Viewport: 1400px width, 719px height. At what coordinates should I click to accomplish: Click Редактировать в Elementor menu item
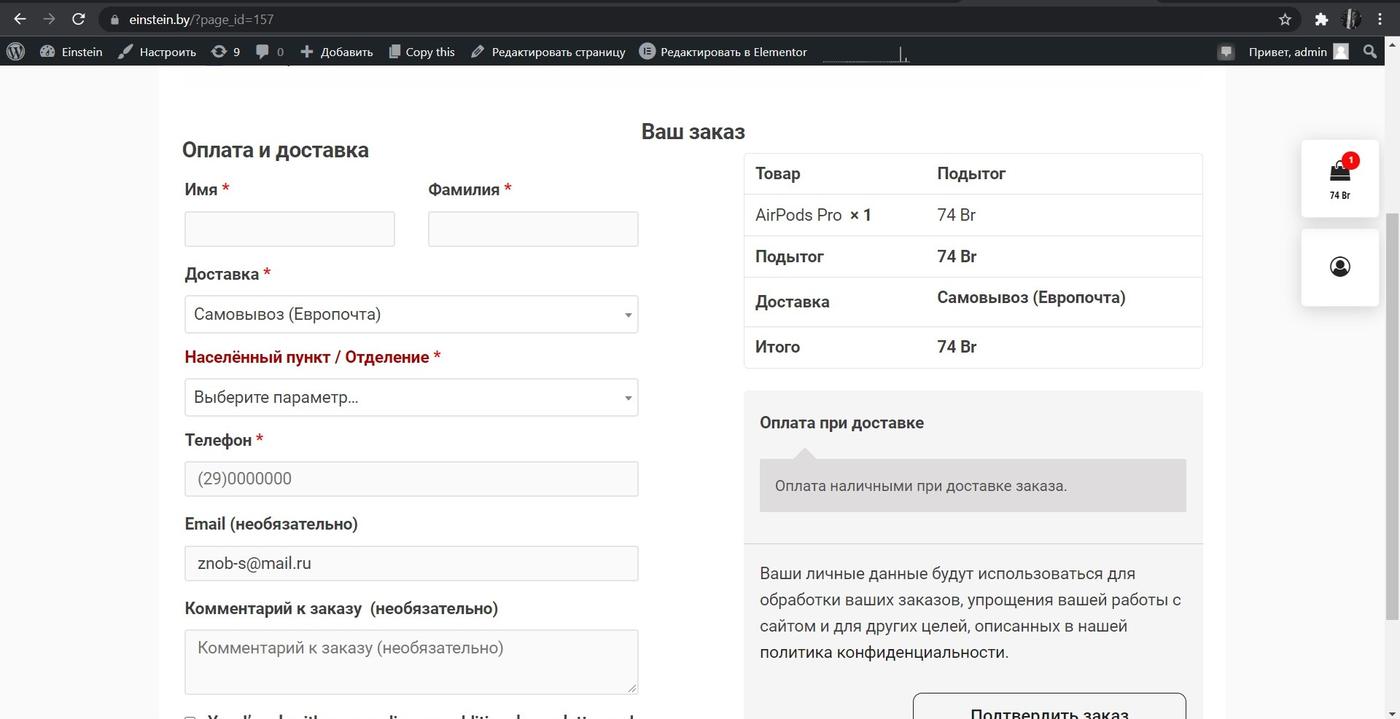pos(723,52)
